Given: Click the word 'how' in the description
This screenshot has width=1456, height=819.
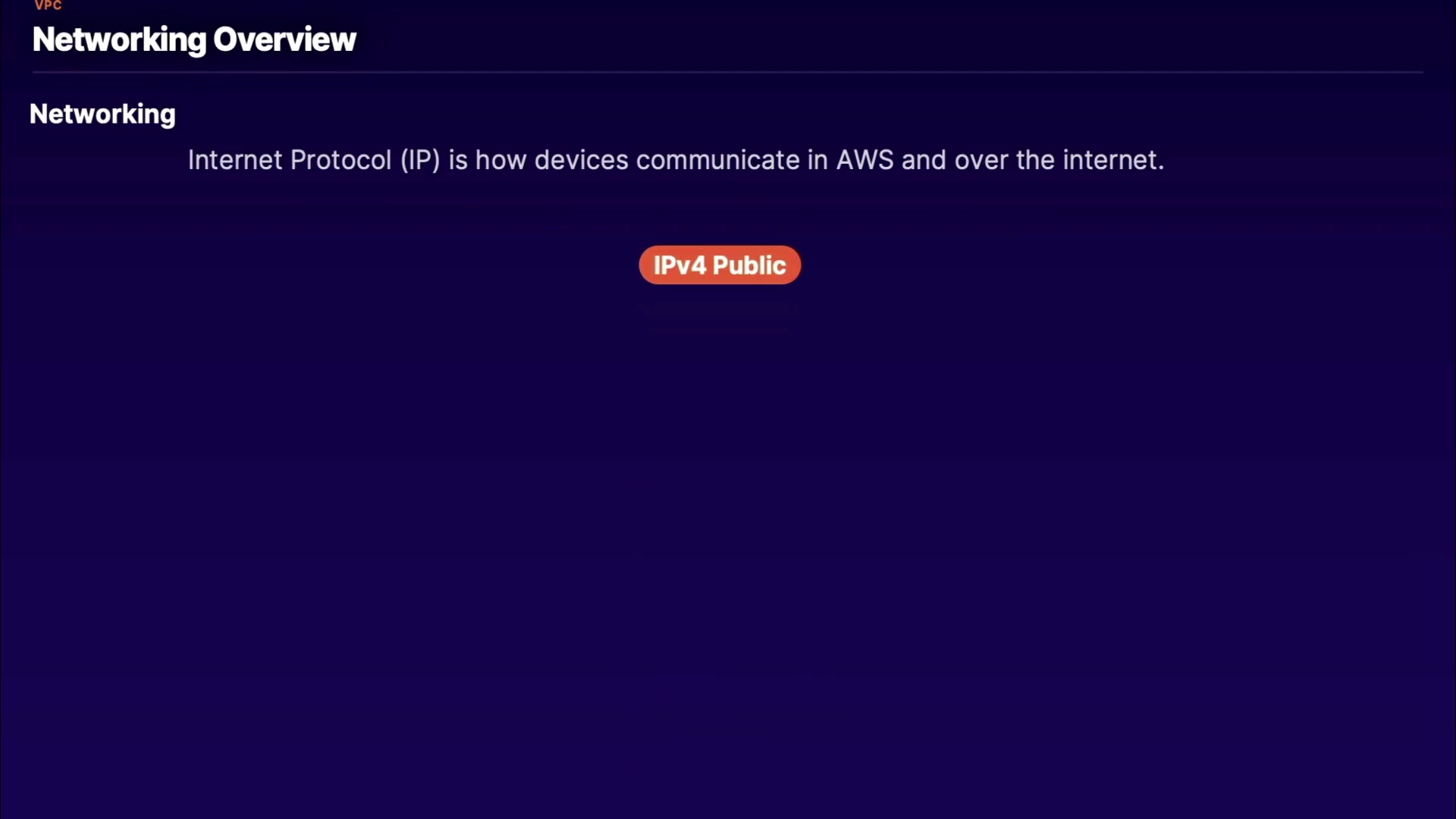Looking at the screenshot, I should pos(500,160).
